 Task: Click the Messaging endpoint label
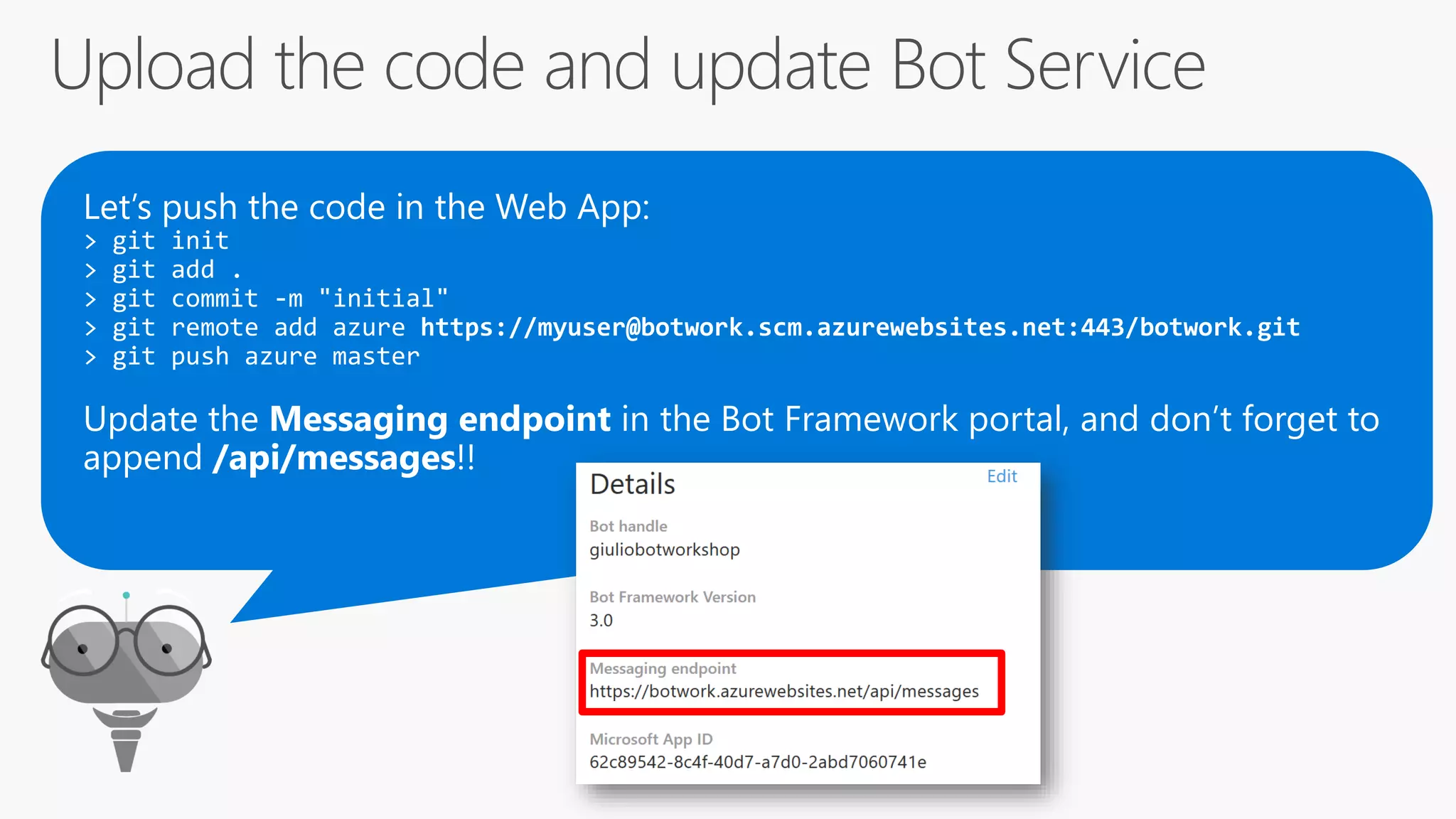[x=663, y=668]
